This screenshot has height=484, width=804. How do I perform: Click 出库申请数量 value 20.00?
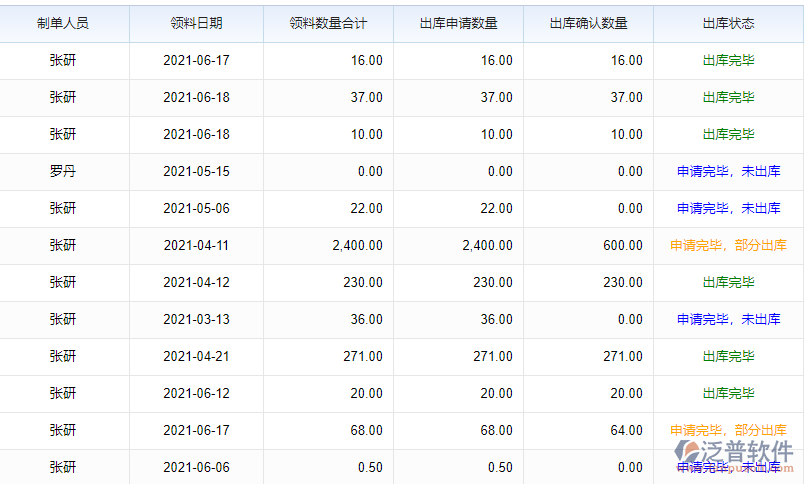[x=496, y=393]
